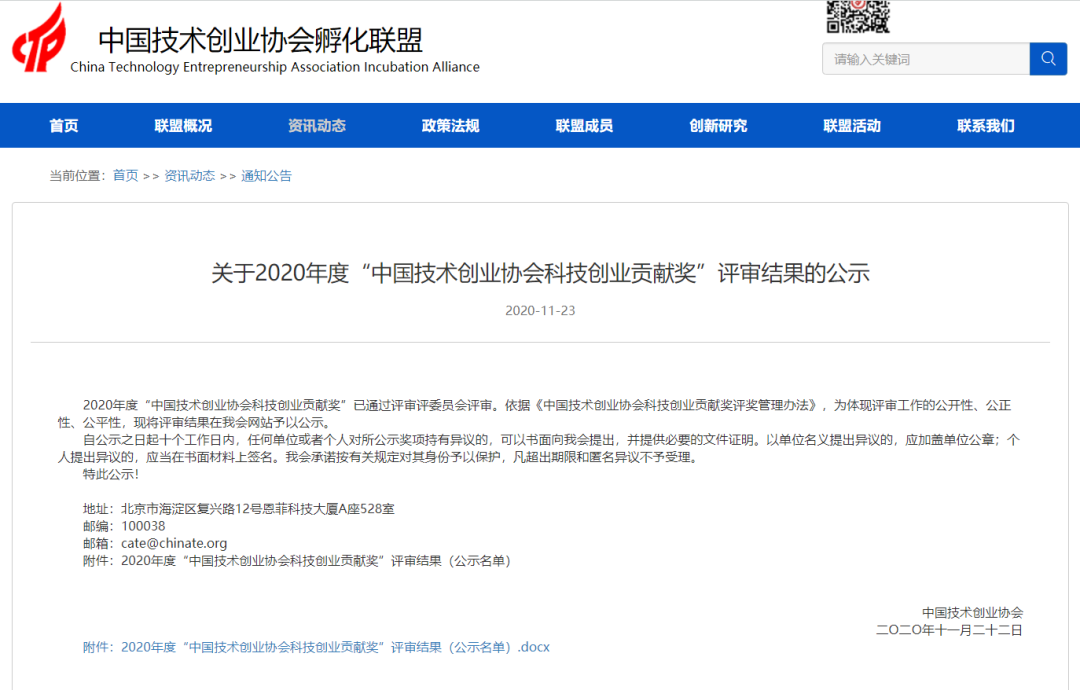
Task: Click the 资讯动态 breadcrumb link
Action: pos(189,176)
